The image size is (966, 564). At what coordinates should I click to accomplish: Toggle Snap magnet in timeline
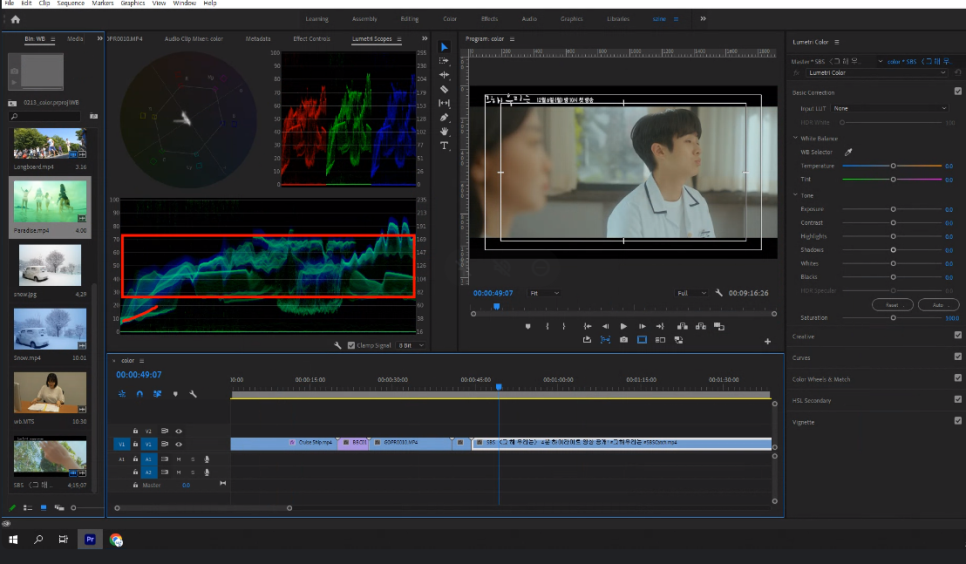coord(140,394)
